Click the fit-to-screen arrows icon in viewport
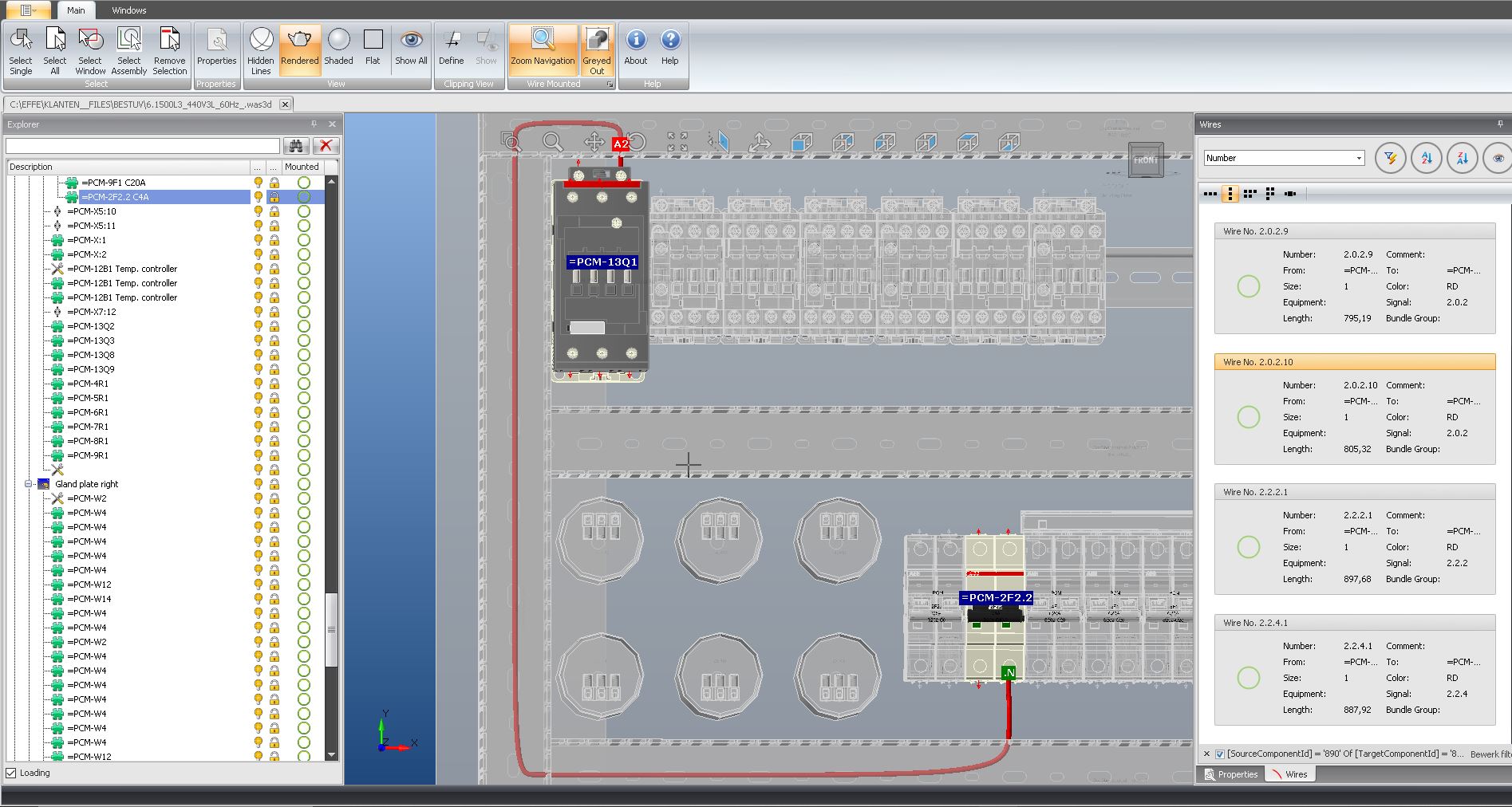1512x807 pixels. tap(677, 143)
